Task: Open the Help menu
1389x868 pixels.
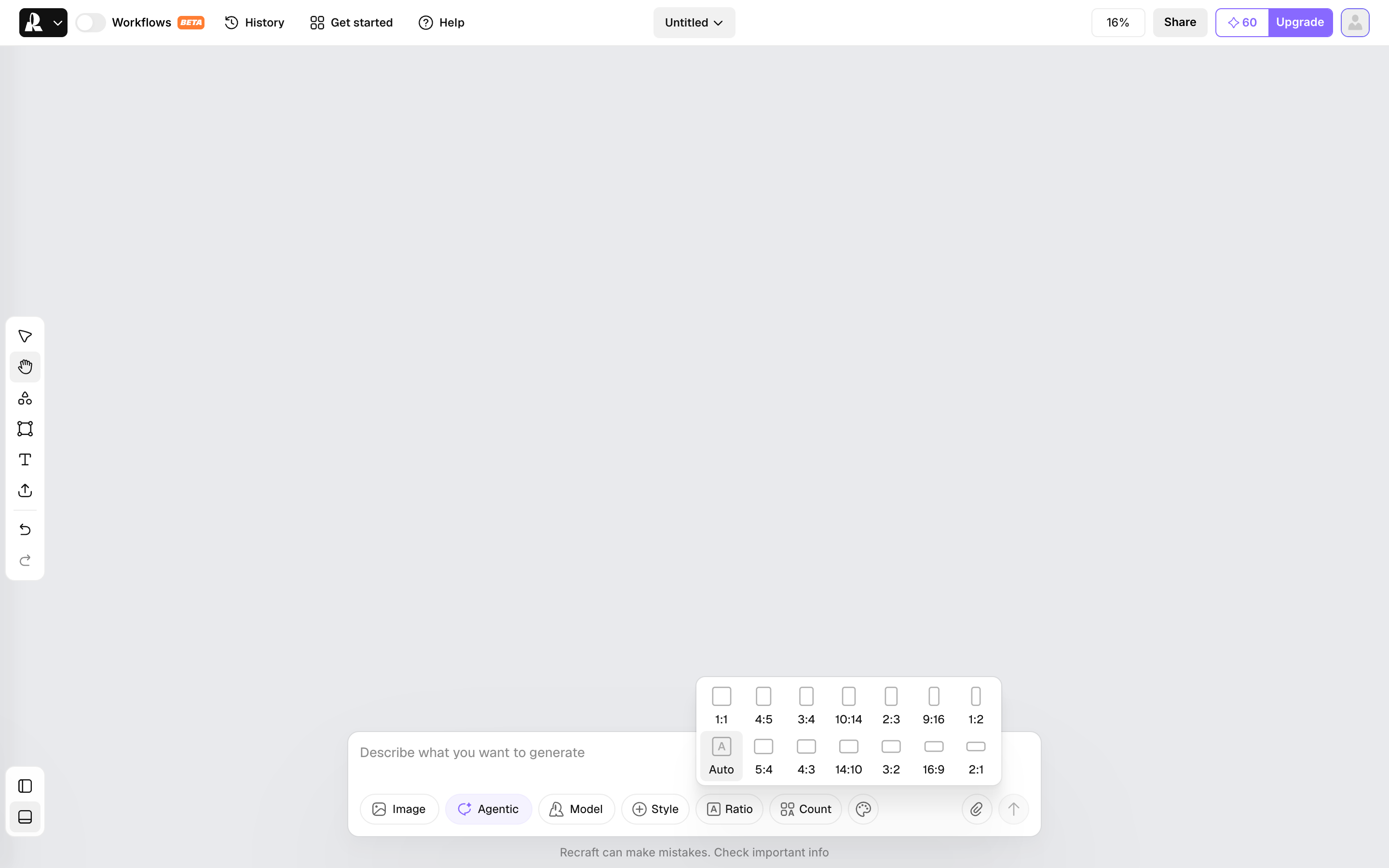Action: tap(441, 22)
